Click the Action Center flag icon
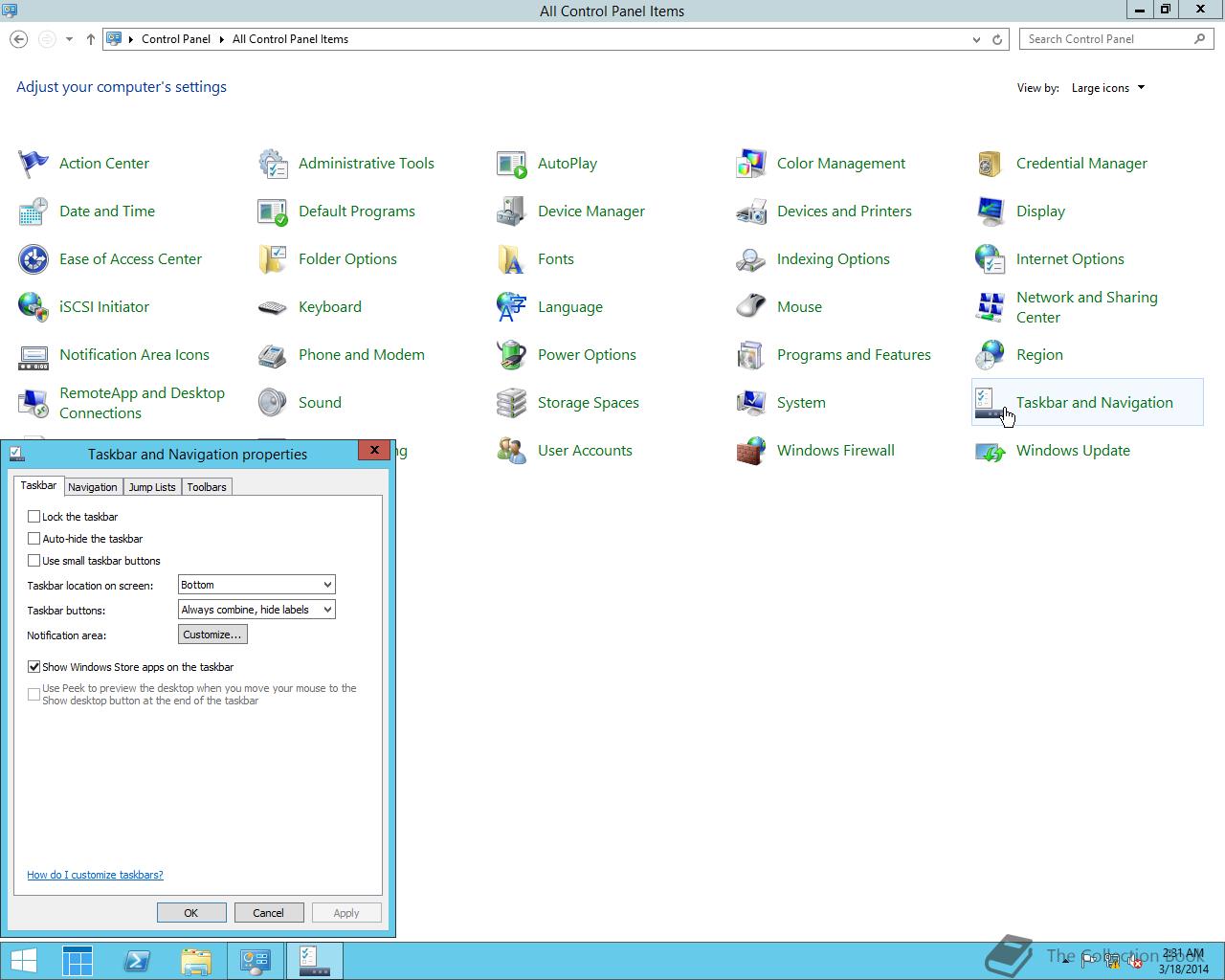This screenshot has height=980, width=1225. (33, 164)
